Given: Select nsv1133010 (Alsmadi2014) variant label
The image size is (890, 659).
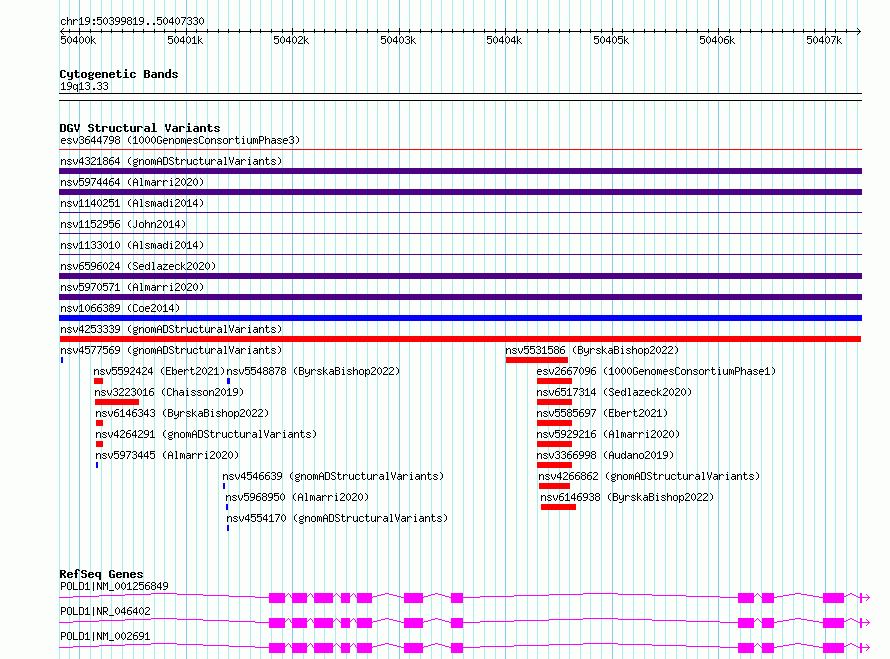Looking at the screenshot, I should click(132, 245).
